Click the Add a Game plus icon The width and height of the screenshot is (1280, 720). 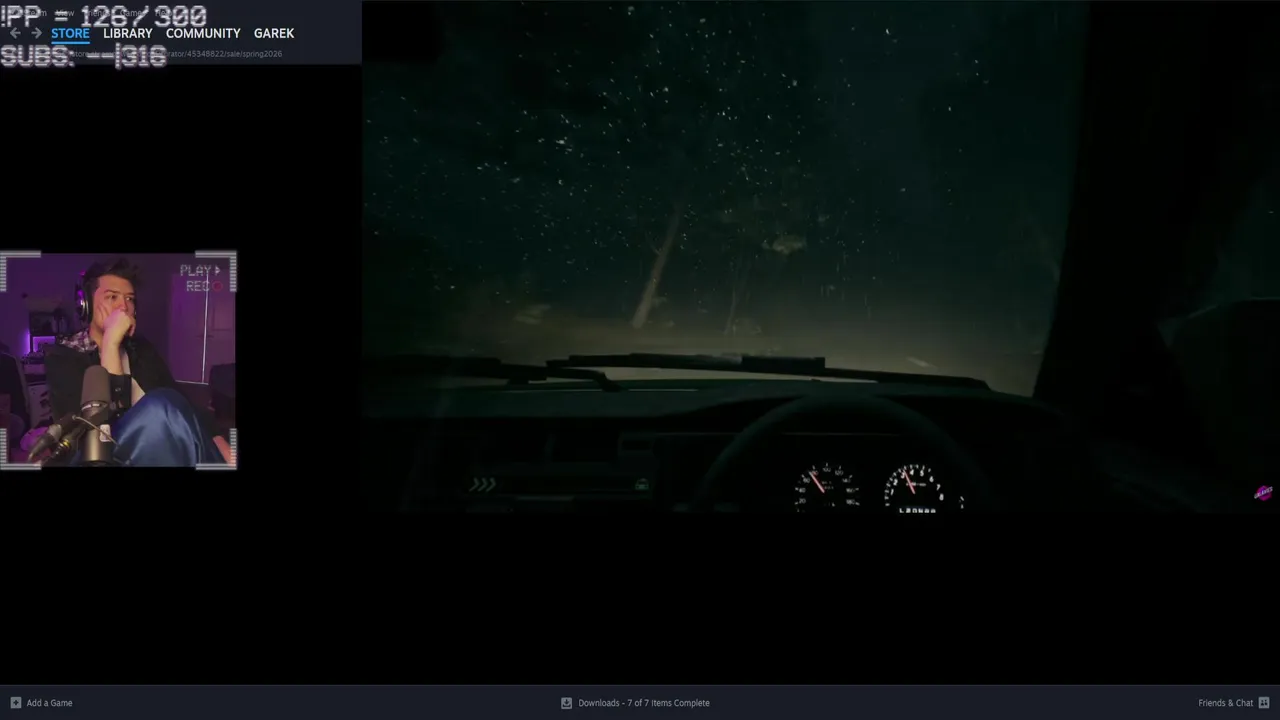[15, 703]
